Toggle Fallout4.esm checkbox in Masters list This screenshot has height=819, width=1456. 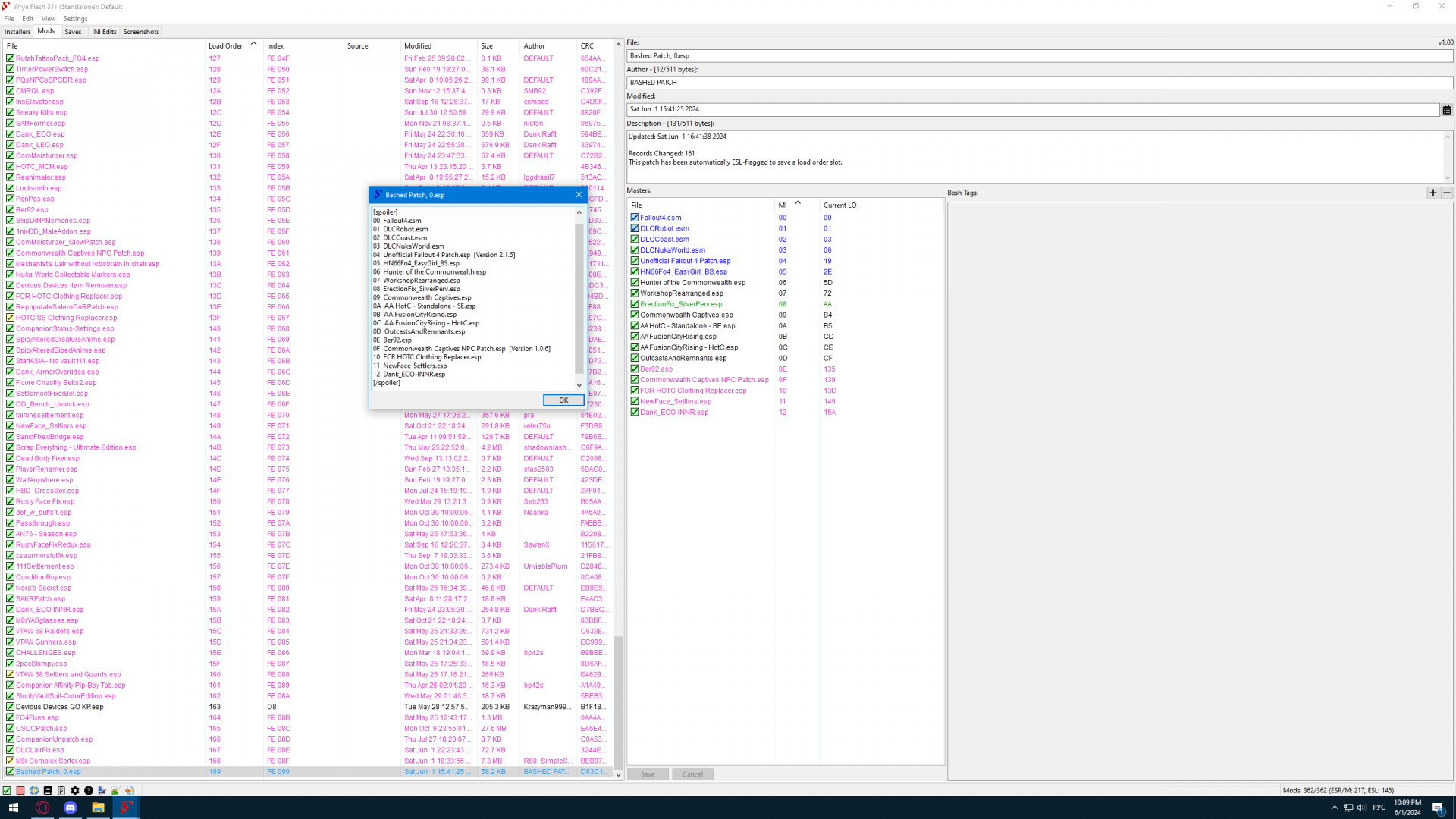pyautogui.click(x=635, y=218)
